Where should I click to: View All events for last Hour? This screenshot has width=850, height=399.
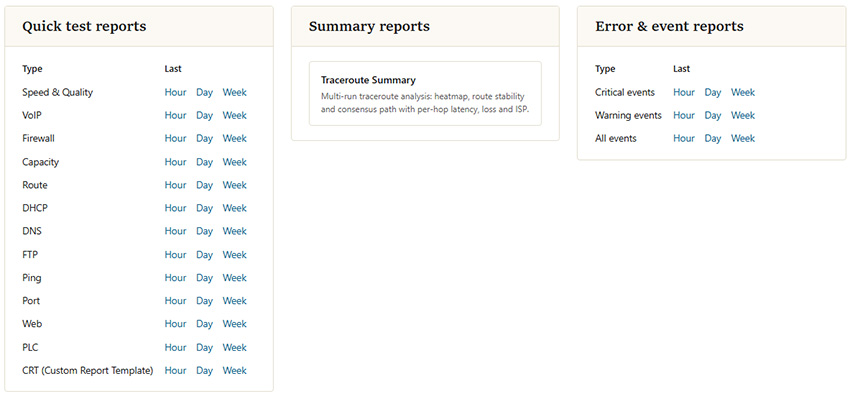[684, 139]
